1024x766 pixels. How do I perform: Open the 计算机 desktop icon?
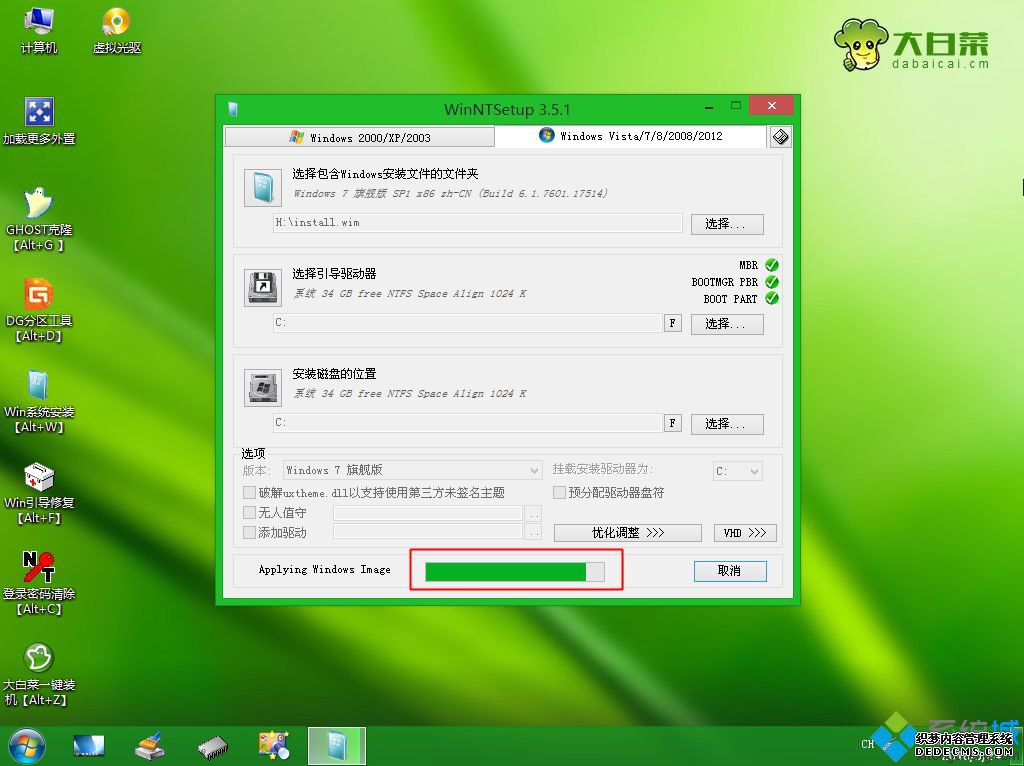[x=39, y=30]
